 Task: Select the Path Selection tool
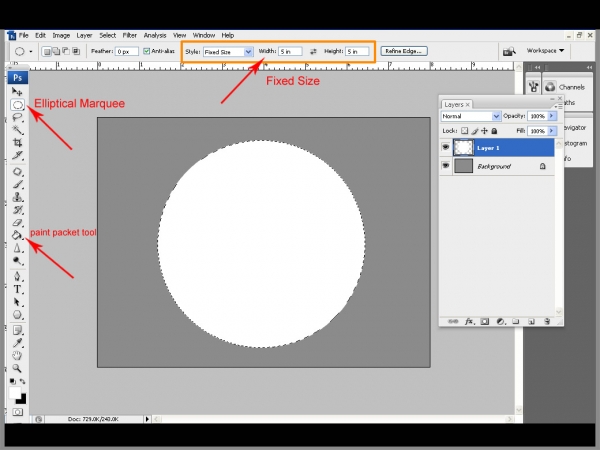coord(17,302)
